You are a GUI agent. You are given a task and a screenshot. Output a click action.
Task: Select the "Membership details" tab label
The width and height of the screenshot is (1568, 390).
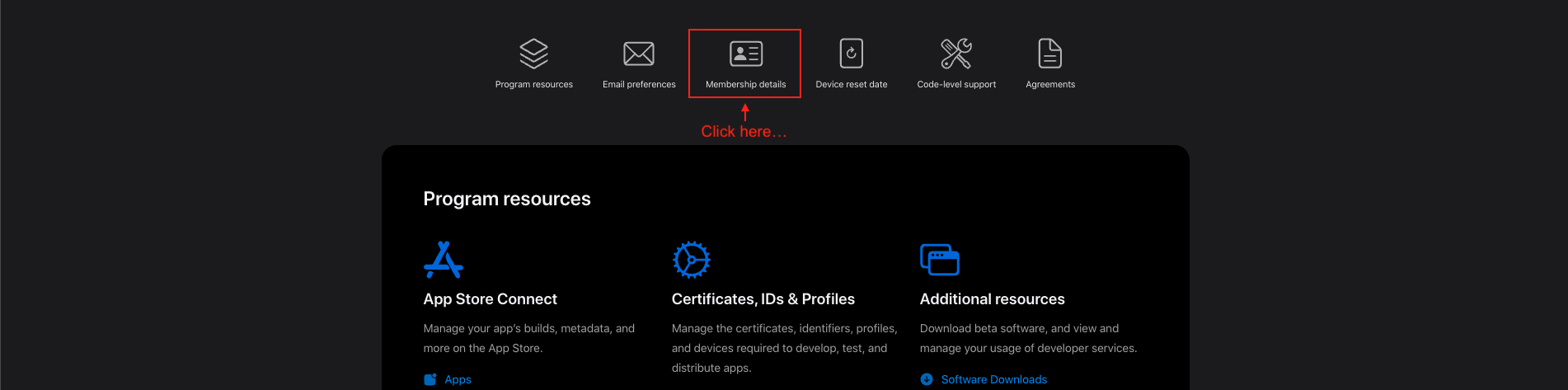click(745, 84)
